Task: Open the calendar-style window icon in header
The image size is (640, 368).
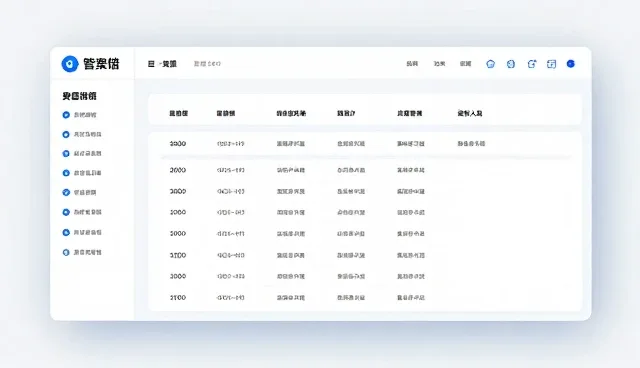Action: point(551,64)
